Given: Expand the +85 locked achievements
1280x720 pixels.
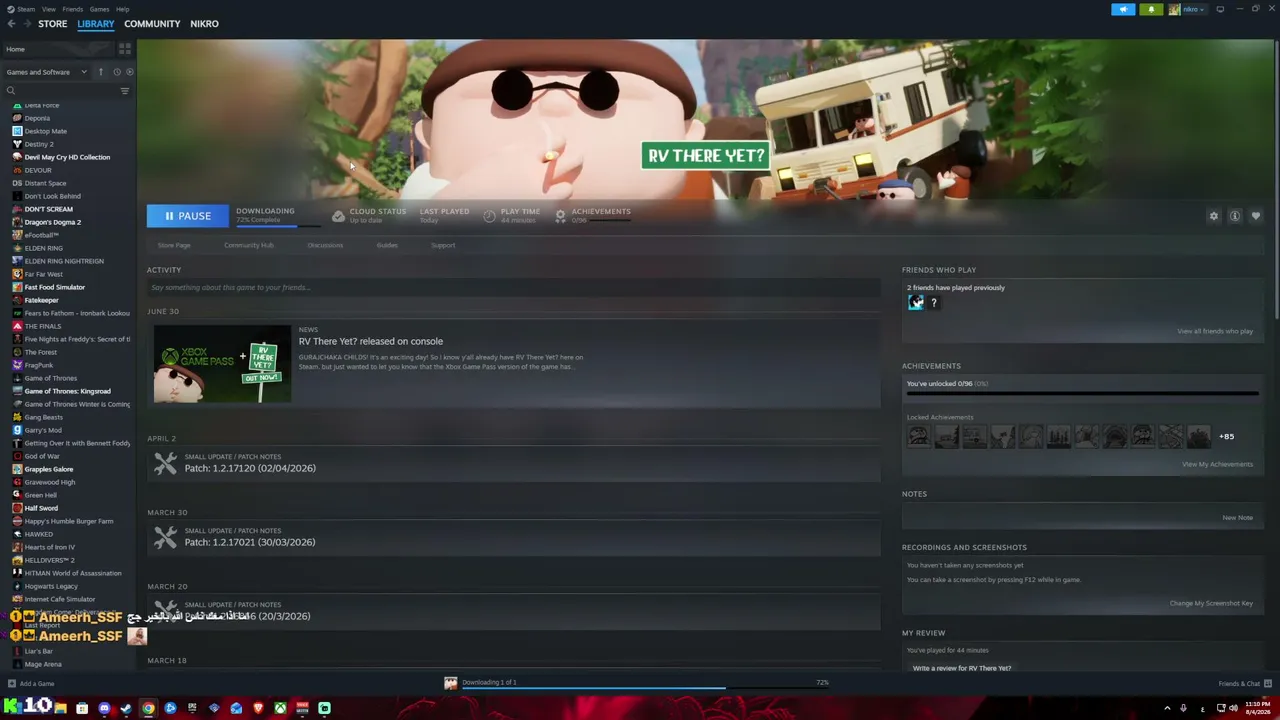Looking at the screenshot, I should tap(1226, 437).
